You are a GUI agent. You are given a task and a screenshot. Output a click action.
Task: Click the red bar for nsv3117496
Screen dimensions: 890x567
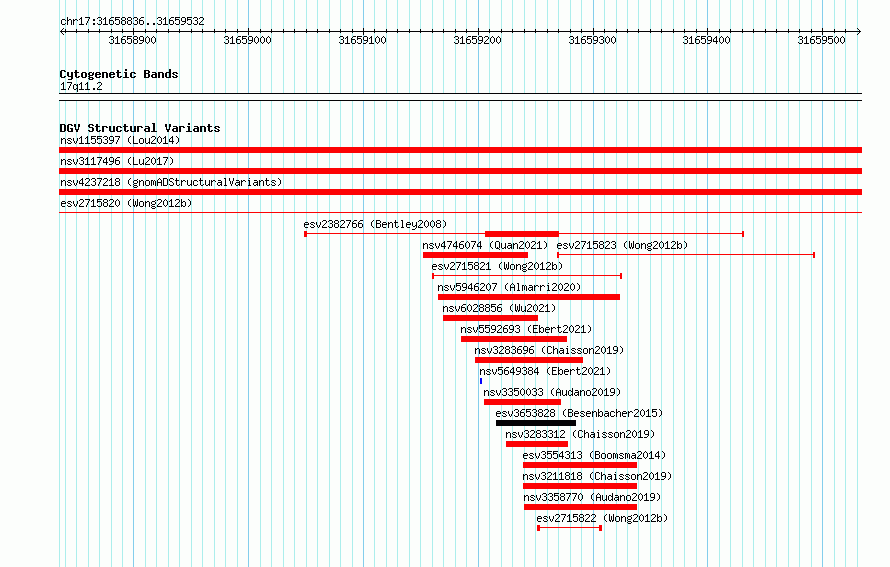460,171
